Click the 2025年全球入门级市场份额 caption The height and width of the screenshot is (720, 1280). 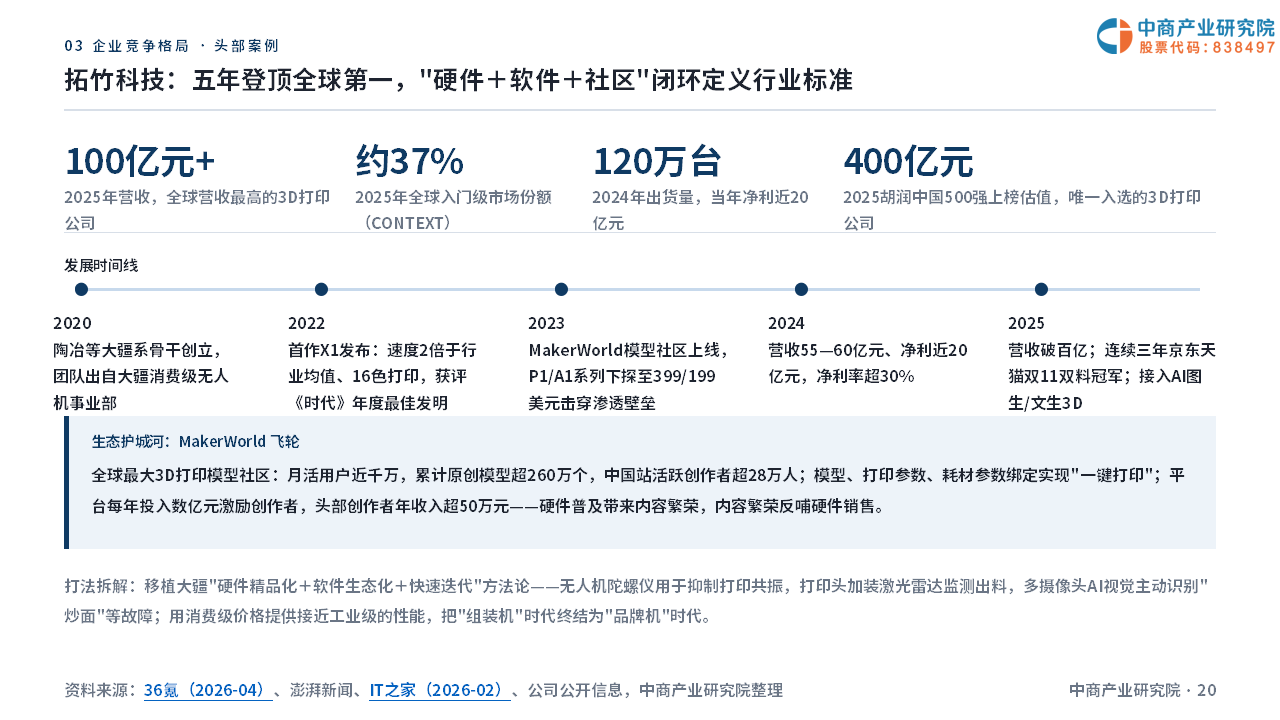453,210
